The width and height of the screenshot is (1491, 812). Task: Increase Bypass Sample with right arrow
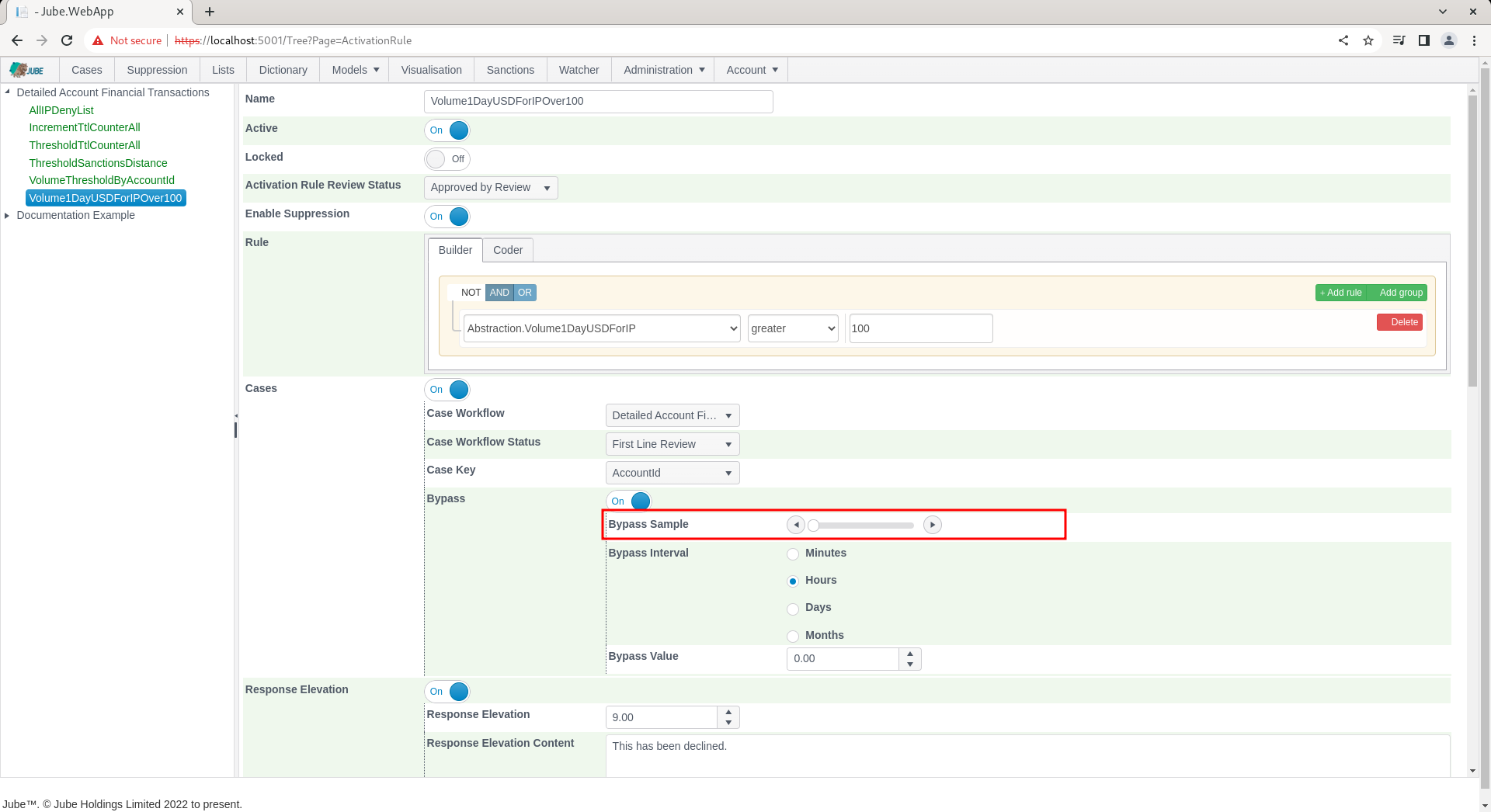(933, 525)
